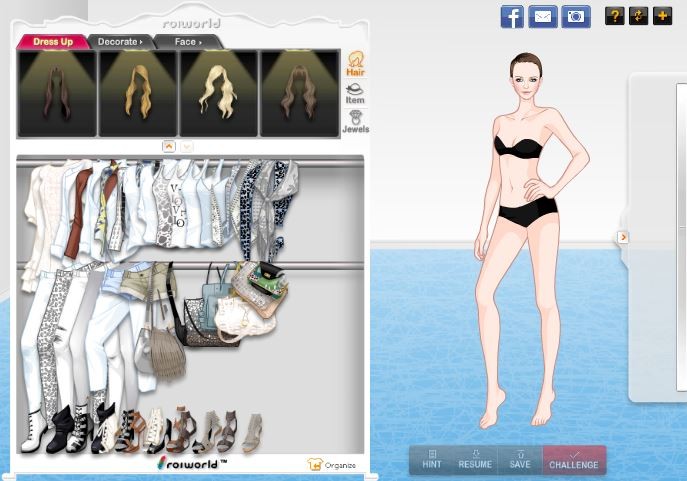Select the Jewels category icon
The height and width of the screenshot is (481, 687).
tap(355, 122)
